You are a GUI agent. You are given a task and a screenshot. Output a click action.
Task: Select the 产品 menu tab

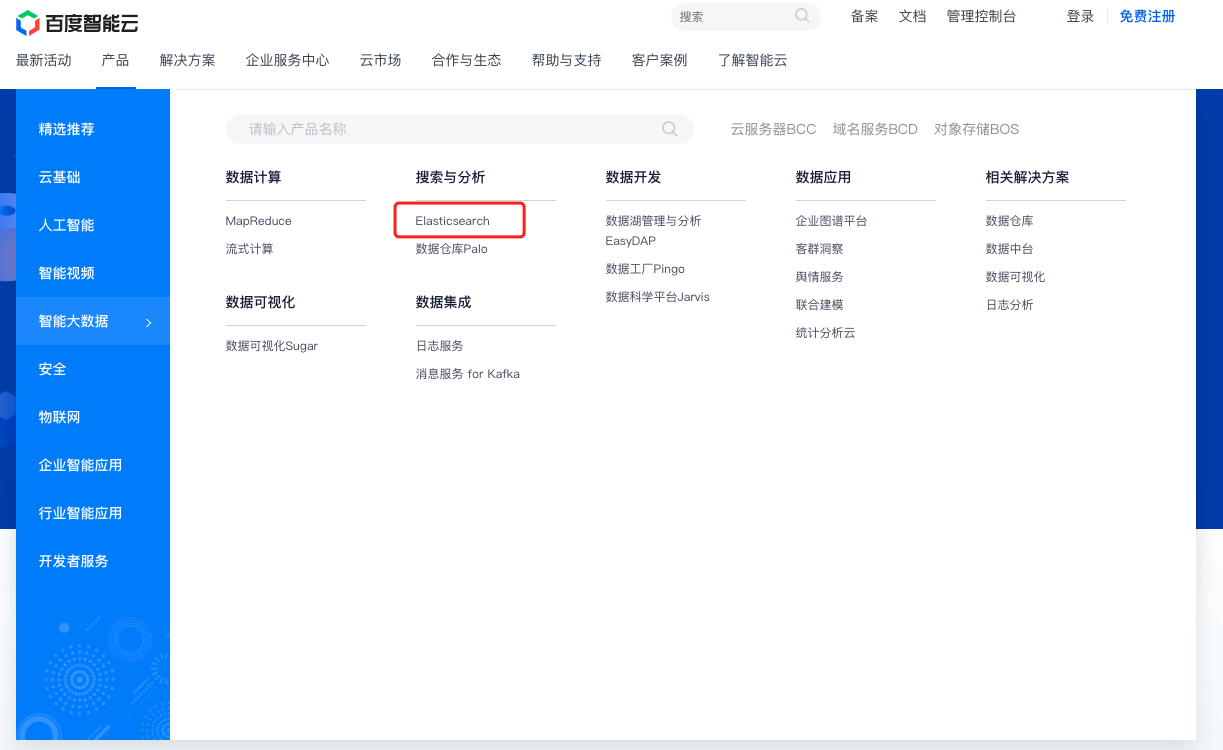(115, 60)
